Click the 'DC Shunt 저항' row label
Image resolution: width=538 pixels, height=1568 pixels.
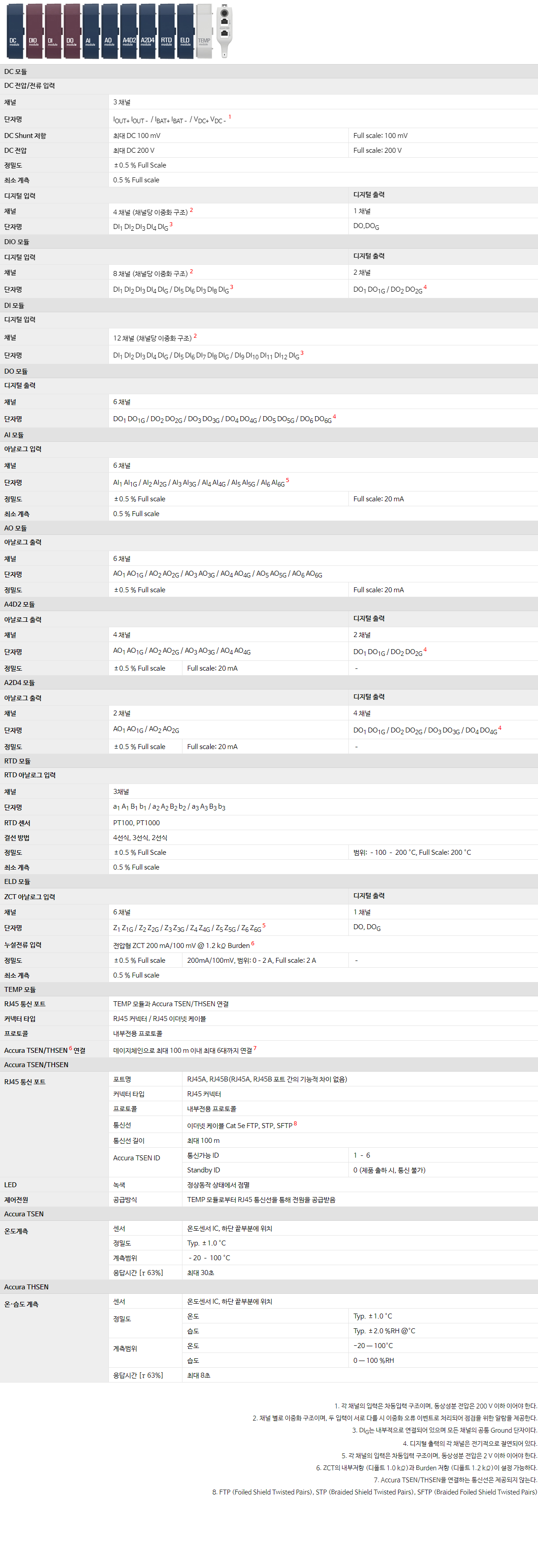click(25, 136)
